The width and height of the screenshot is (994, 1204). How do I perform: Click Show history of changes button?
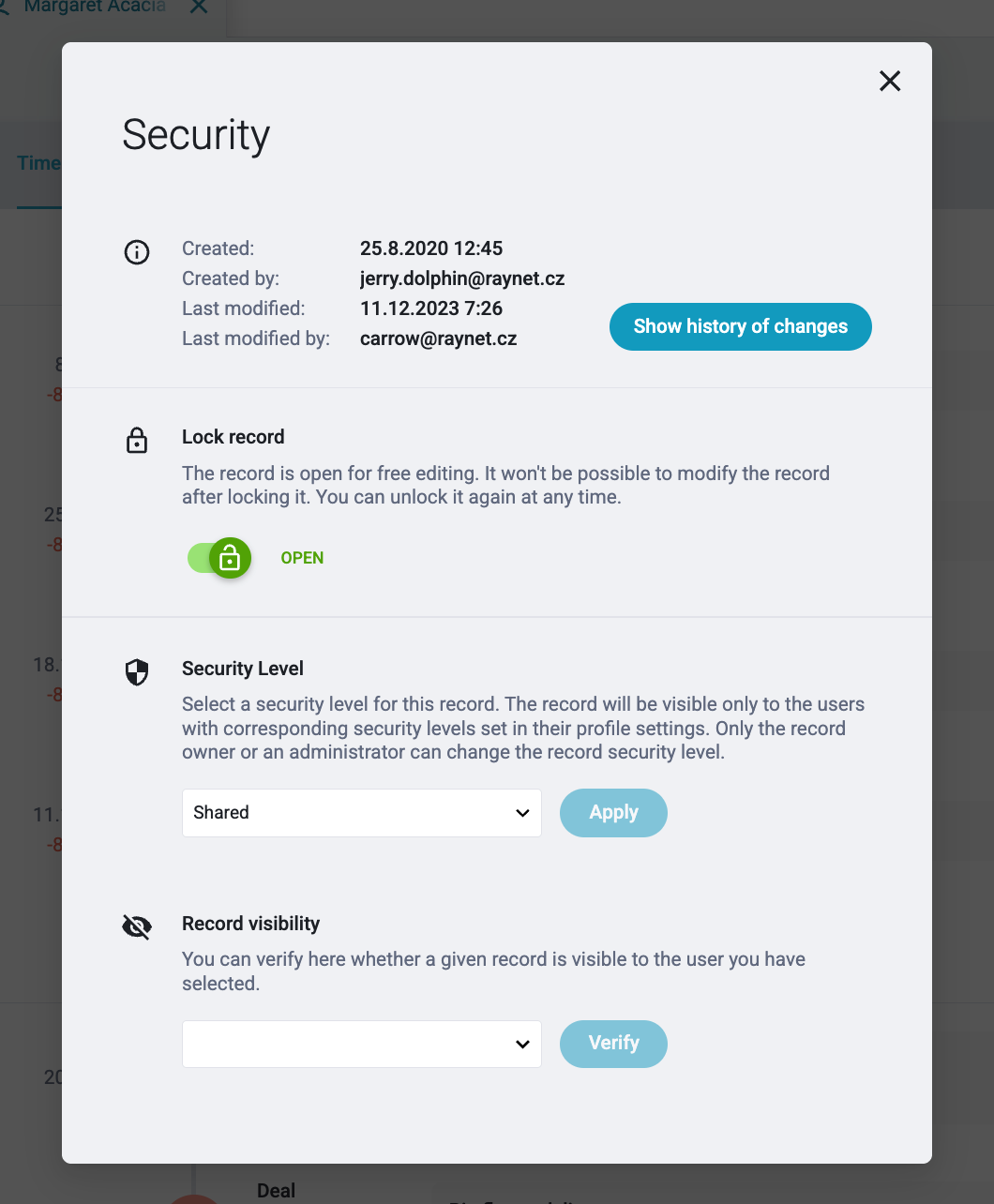click(x=741, y=326)
